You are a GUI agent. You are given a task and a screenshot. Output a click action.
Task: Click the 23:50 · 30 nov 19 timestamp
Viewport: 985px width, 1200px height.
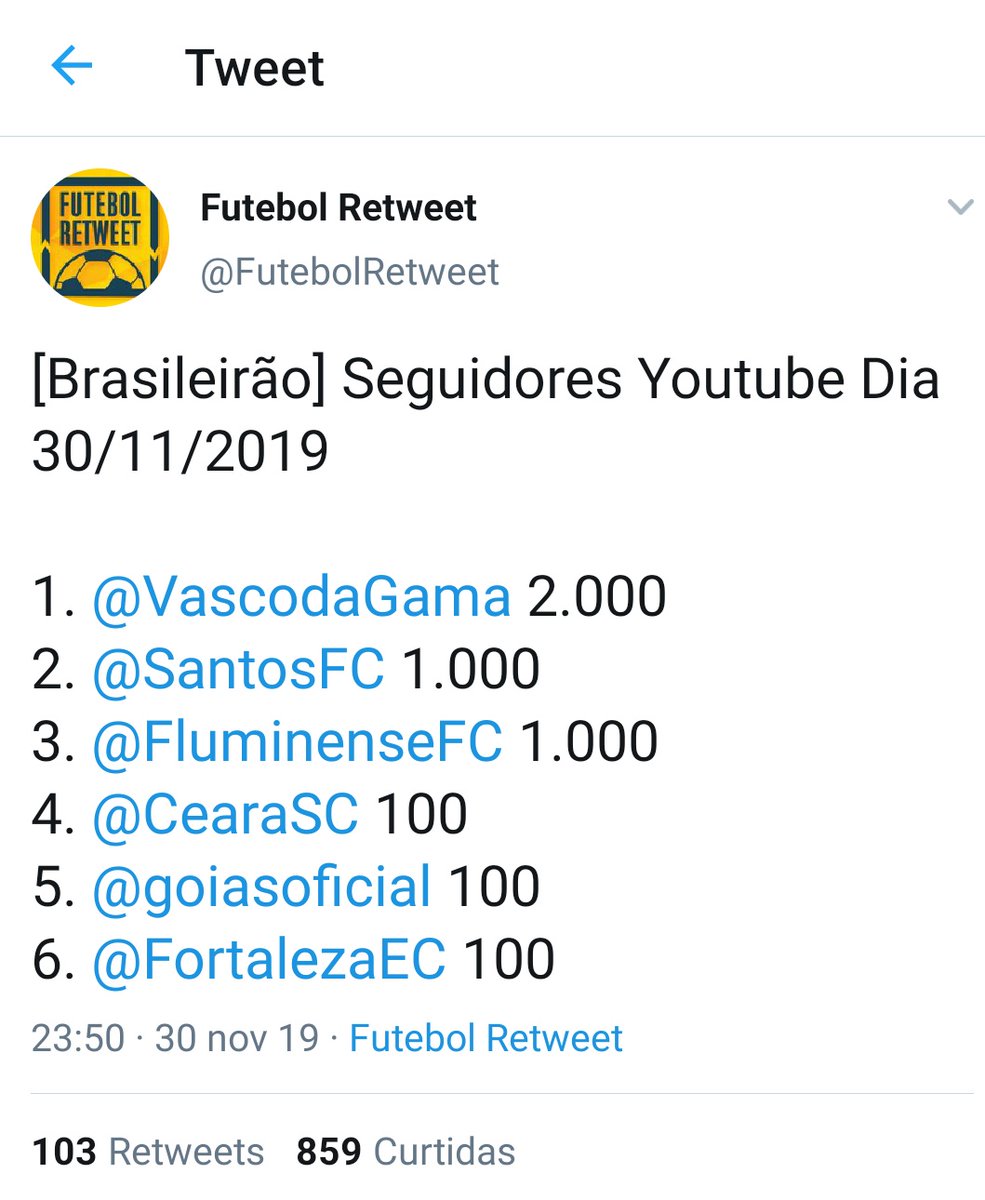(175, 1038)
